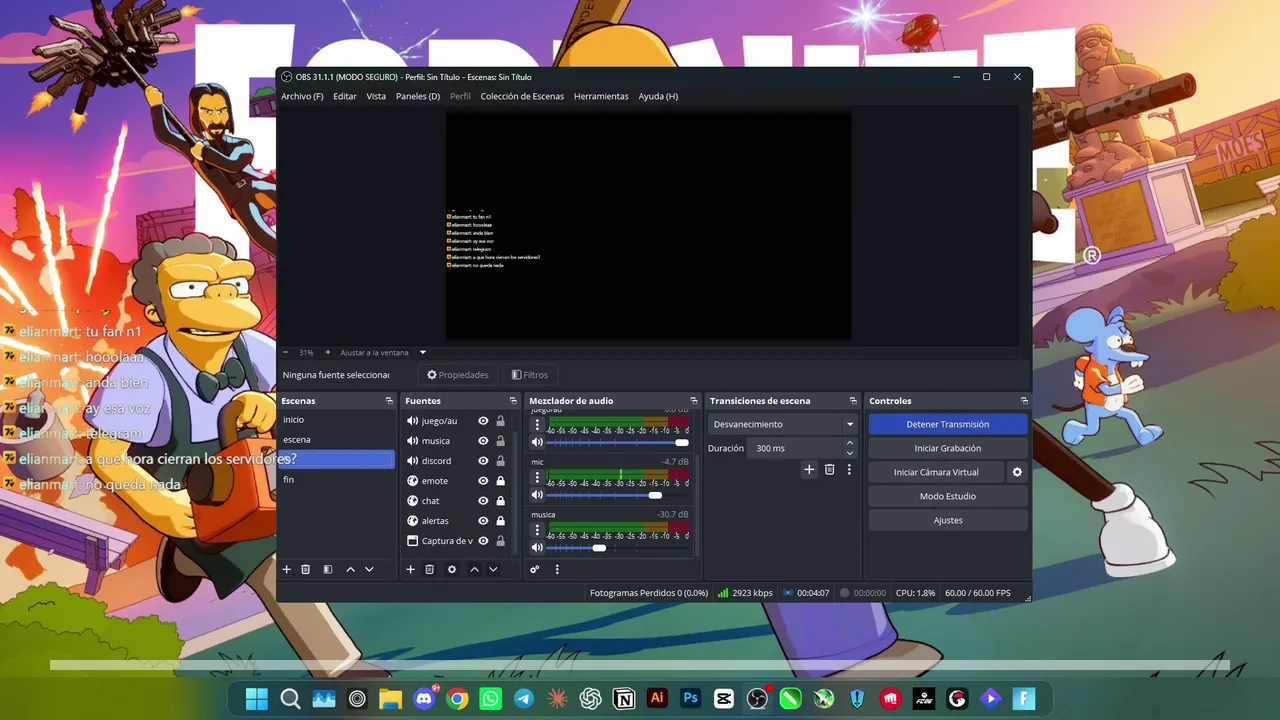Start recording with Iniciar Grabación
1280x720 pixels.
click(x=948, y=448)
